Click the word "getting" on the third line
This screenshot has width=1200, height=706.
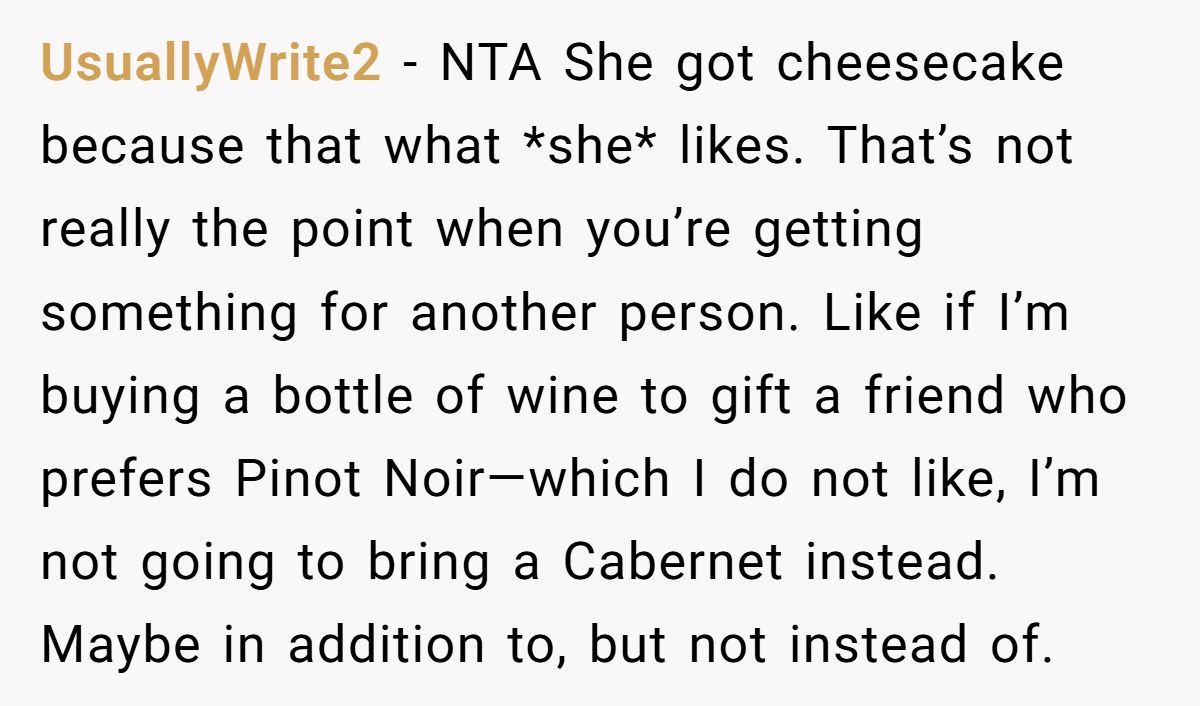tap(837, 231)
